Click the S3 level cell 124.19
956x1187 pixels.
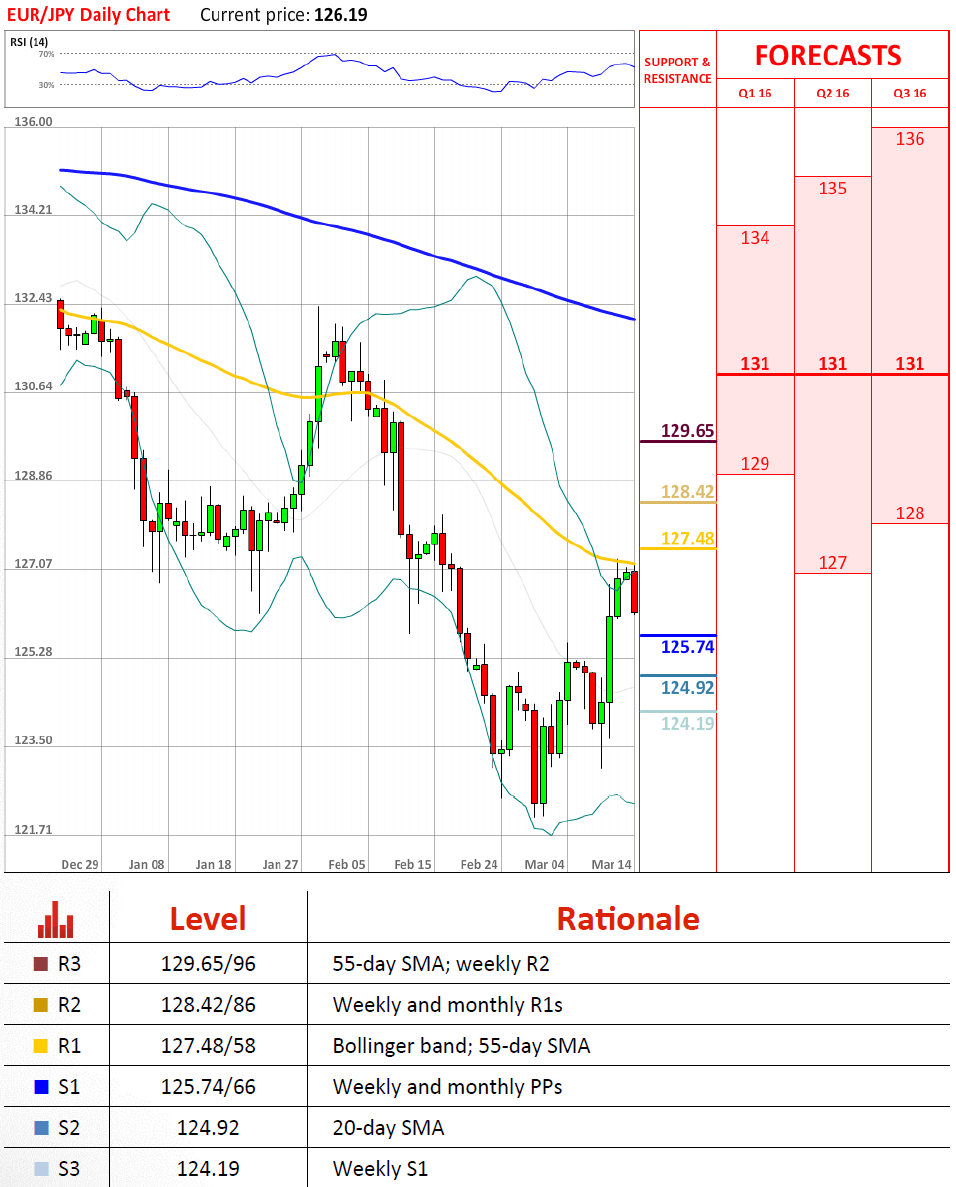click(208, 1168)
